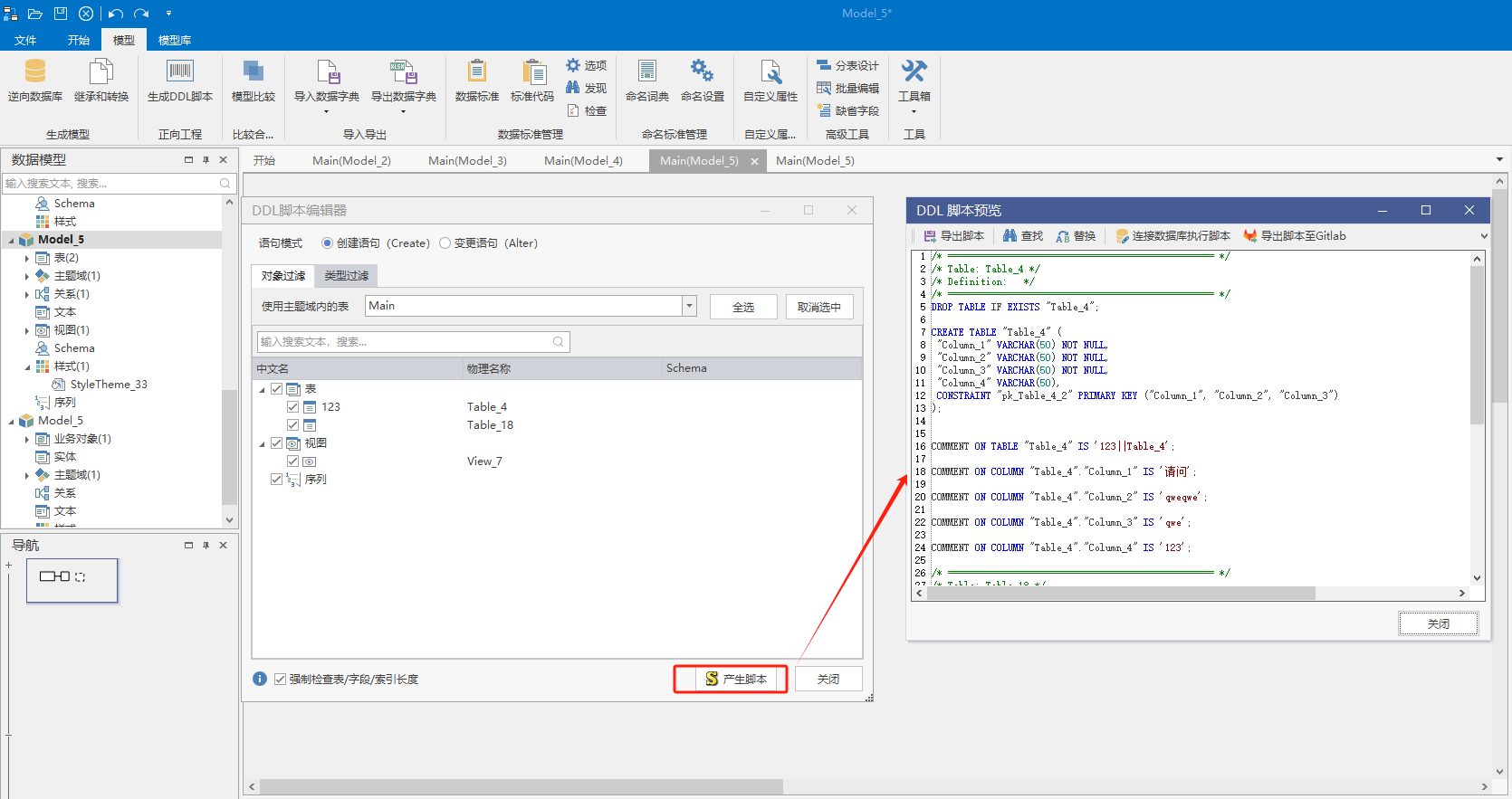Screen dimensions: 1512x799
Task: Open the 导入数据字典 dropdown arrow
Action: click(x=326, y=112)
